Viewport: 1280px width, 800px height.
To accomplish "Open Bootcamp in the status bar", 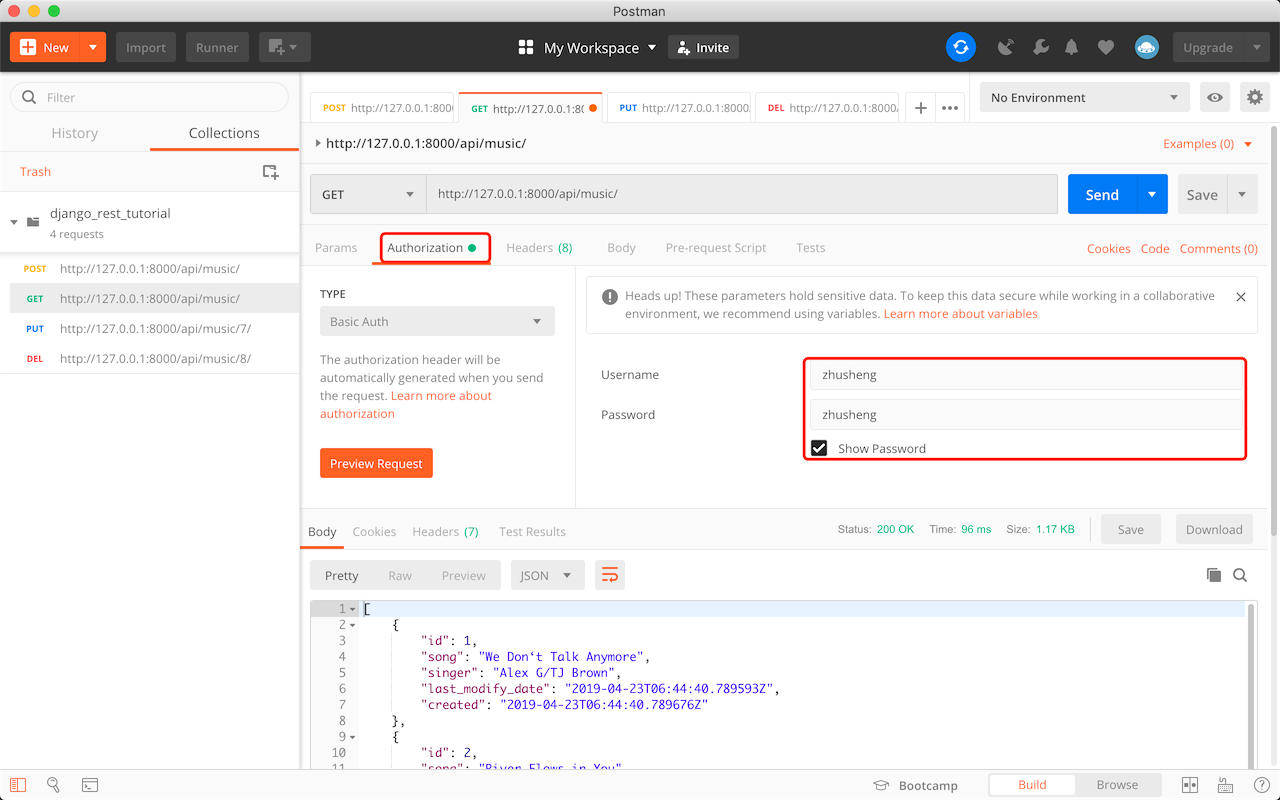I will click(x=916, y=785).
